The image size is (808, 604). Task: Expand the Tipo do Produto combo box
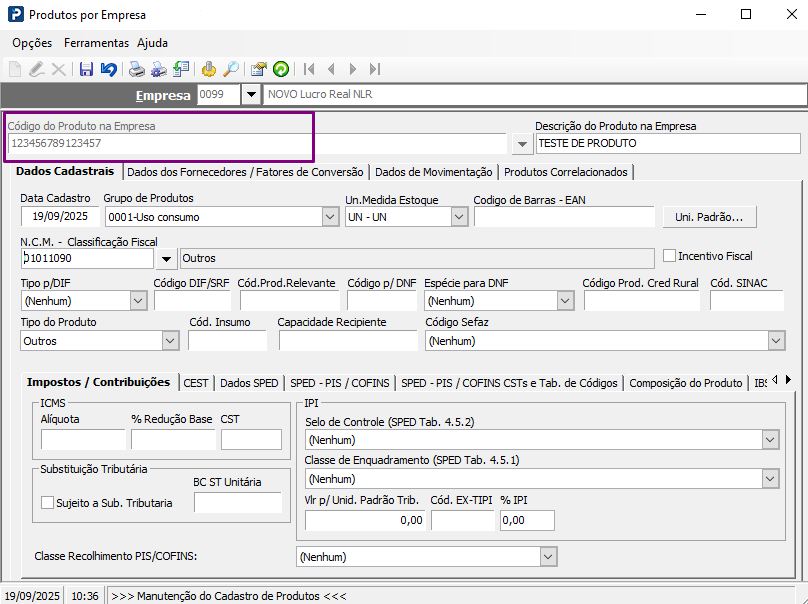click(169, 341)
